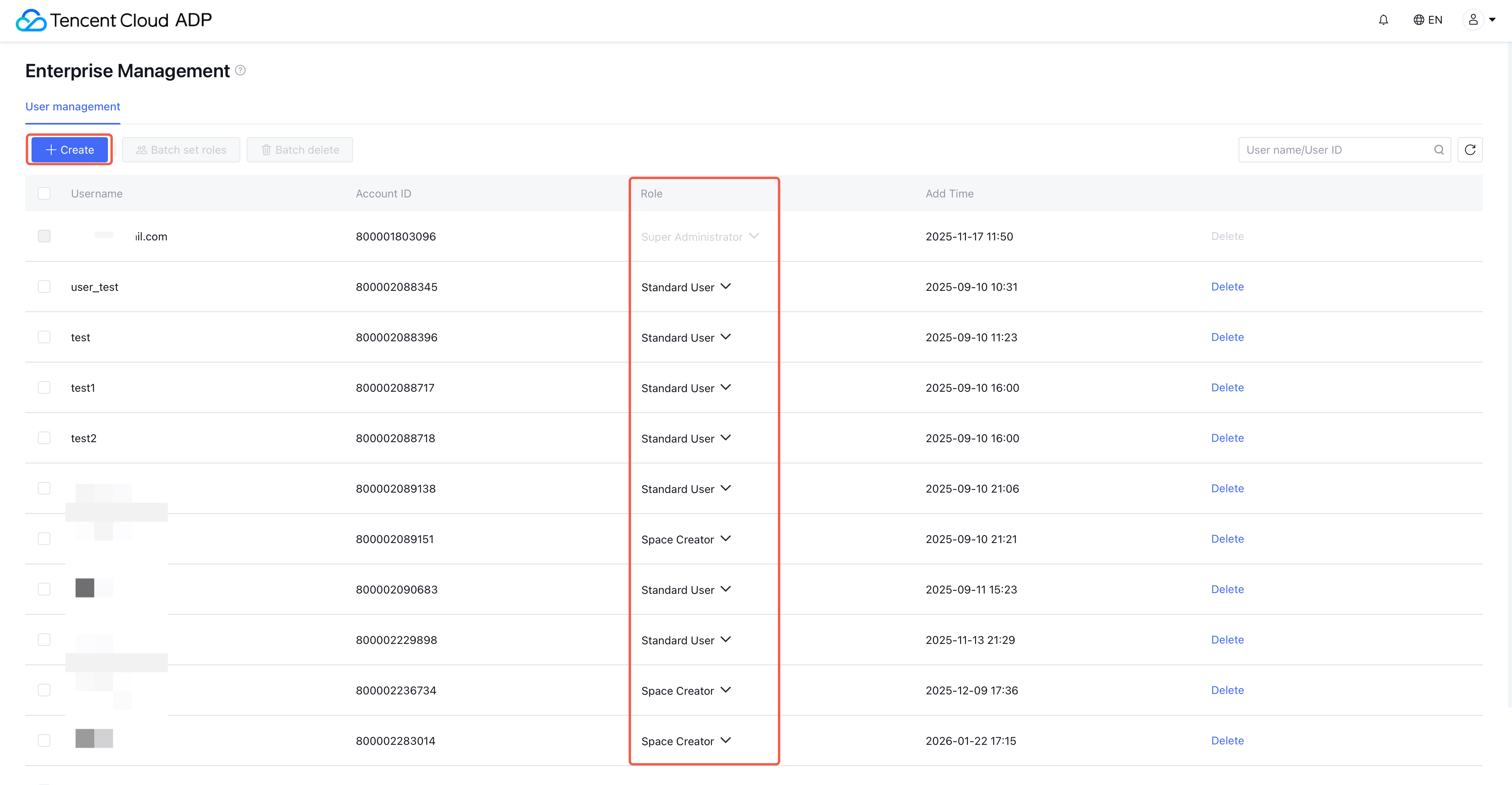
Task: Toggle the select-all header checkbox
Action: coord(44,193)
